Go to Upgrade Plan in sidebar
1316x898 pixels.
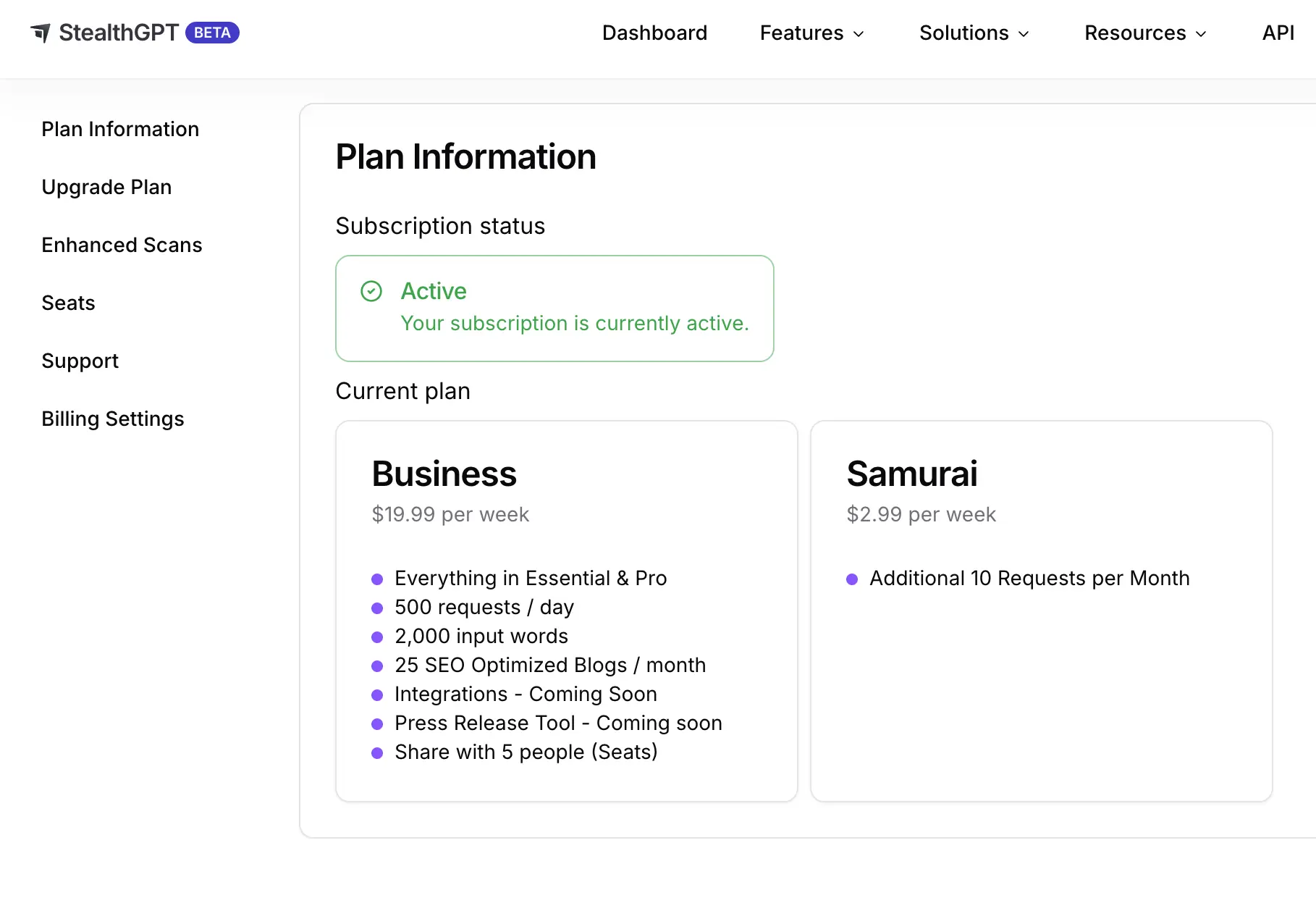point(106,187)
